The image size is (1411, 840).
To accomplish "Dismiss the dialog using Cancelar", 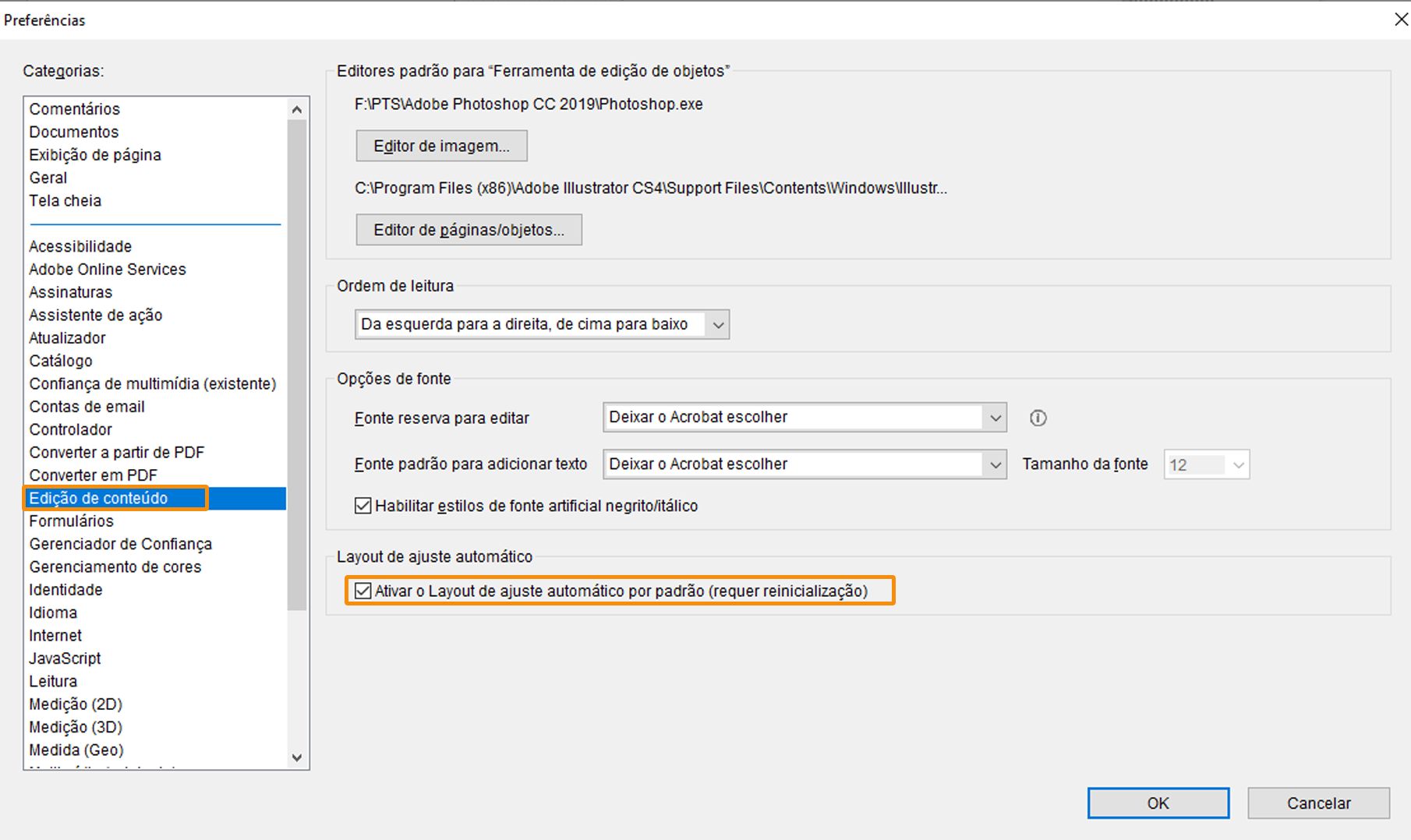I will 1317,803.
